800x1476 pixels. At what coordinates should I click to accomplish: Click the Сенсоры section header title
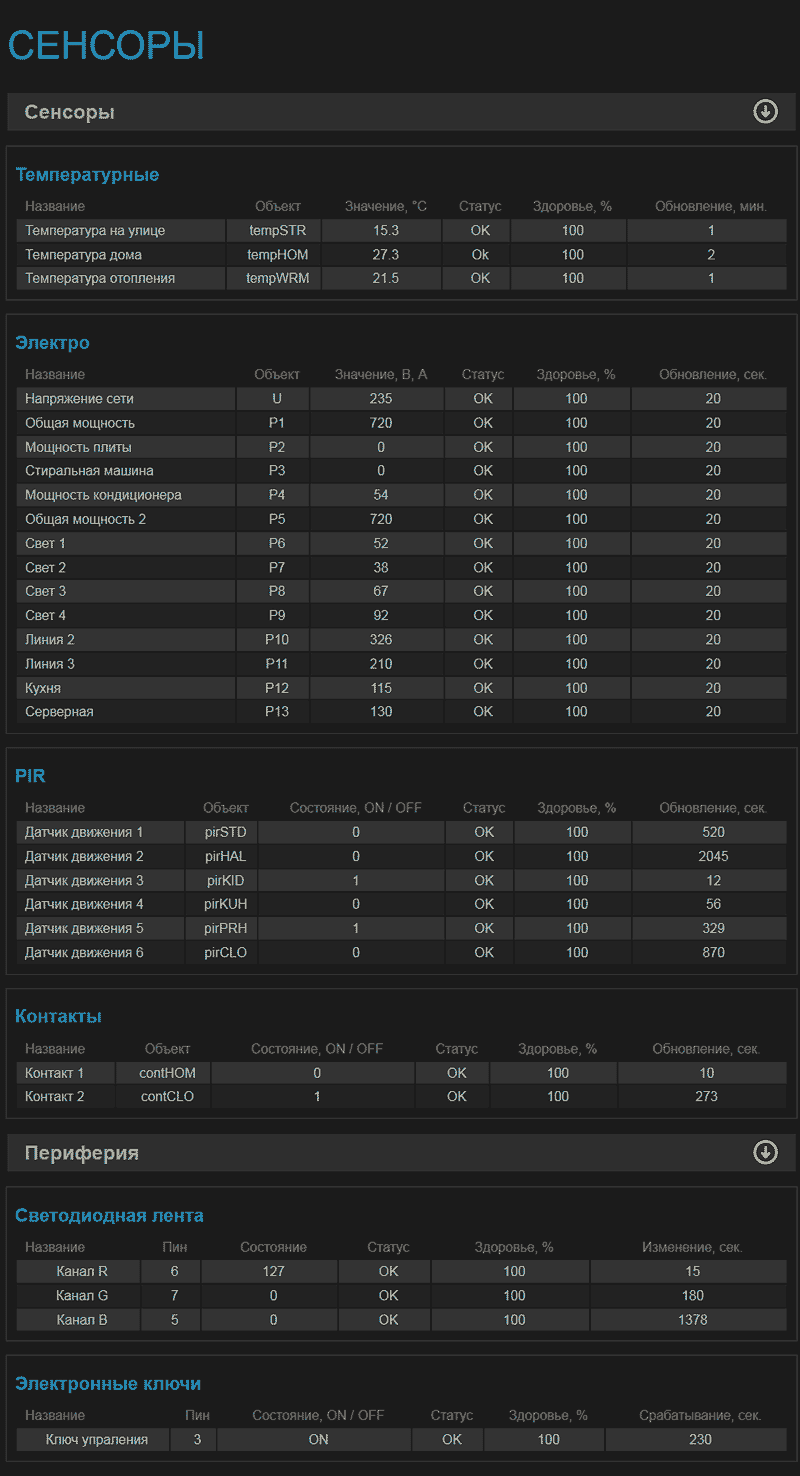(70, 112)
